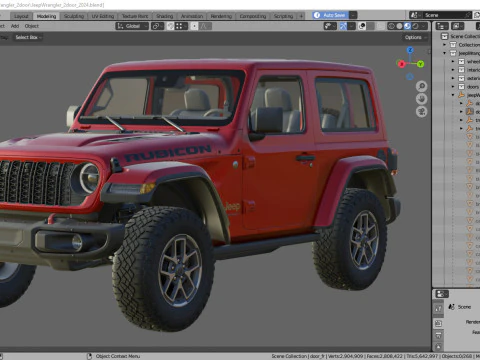Screen dimensions: 480x360
Task: Collapse the jeepW armature empty
Action: pyautogui.click(x=453, y=95)
